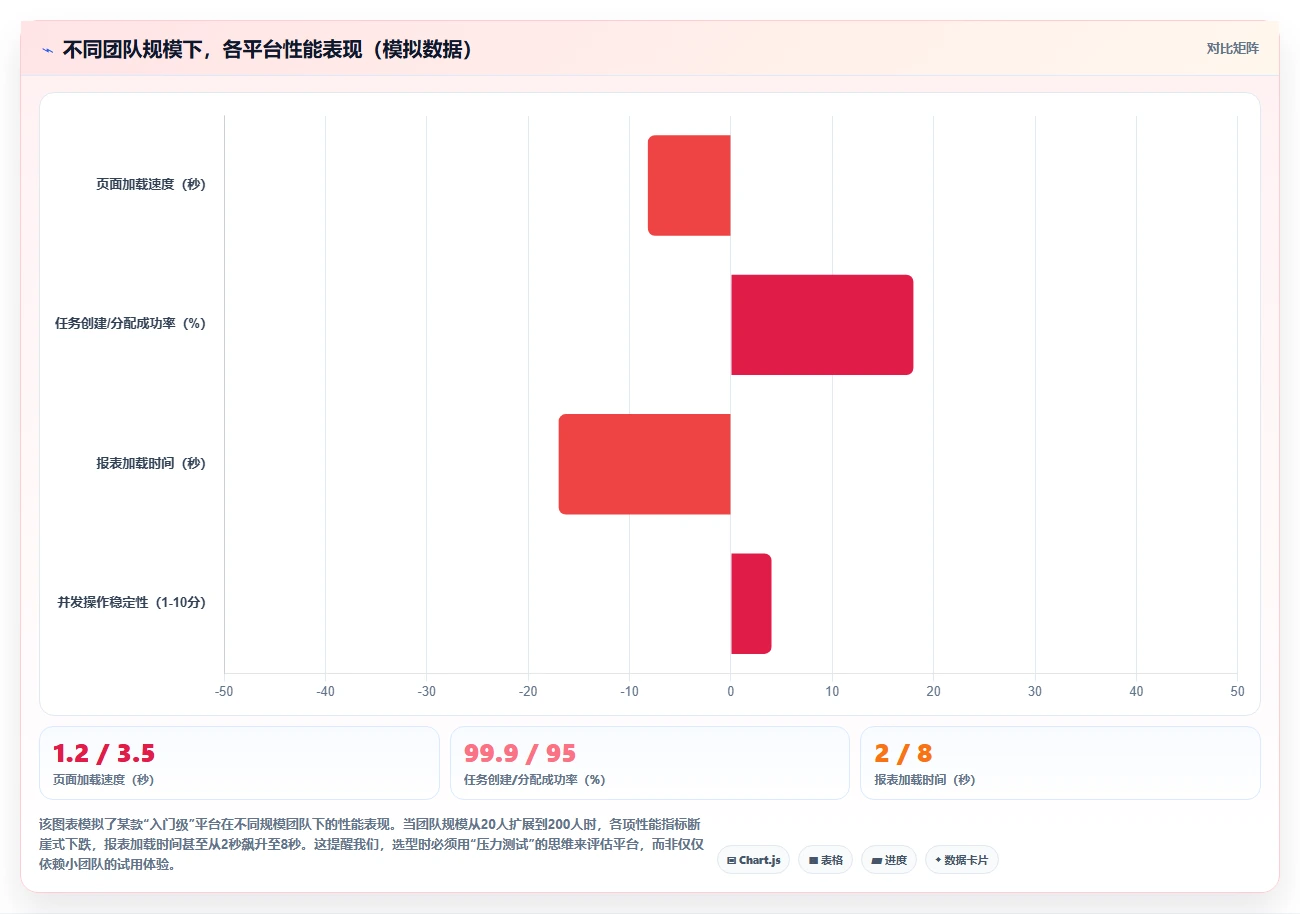
Task: Click the 0 tick on the x-axis
Action: coord(731,691)
